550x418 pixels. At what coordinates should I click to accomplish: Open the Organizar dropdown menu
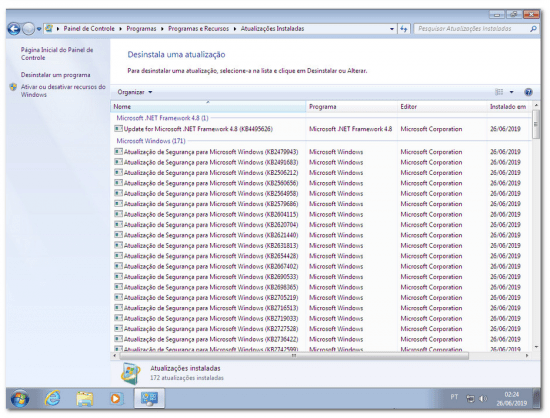(x=135, y=92)
